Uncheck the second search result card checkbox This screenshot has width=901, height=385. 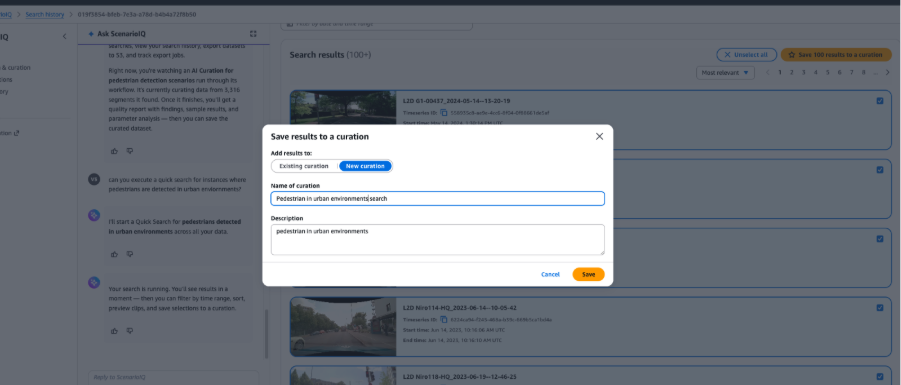tap(880, 170)
